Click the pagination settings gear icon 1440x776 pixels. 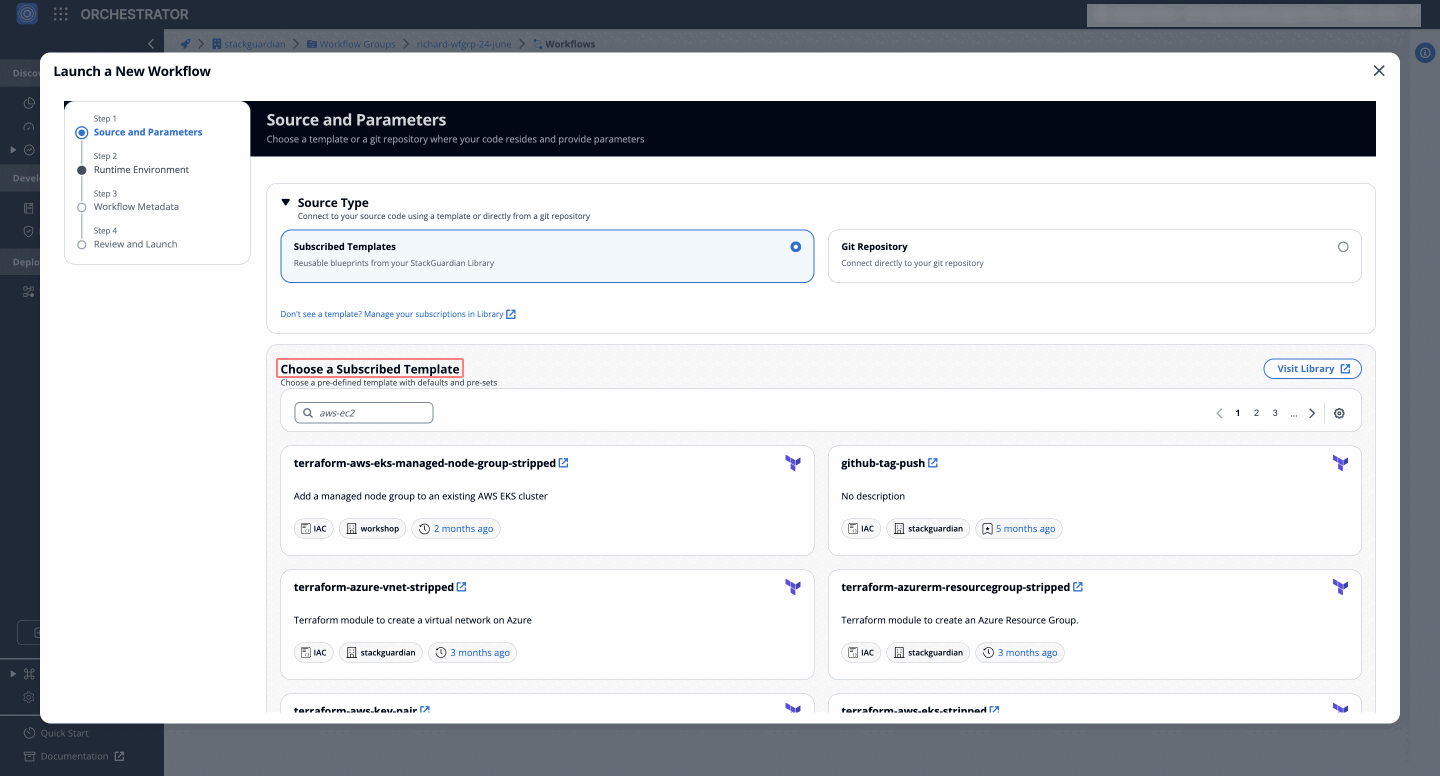click(x=1339, y=413)
